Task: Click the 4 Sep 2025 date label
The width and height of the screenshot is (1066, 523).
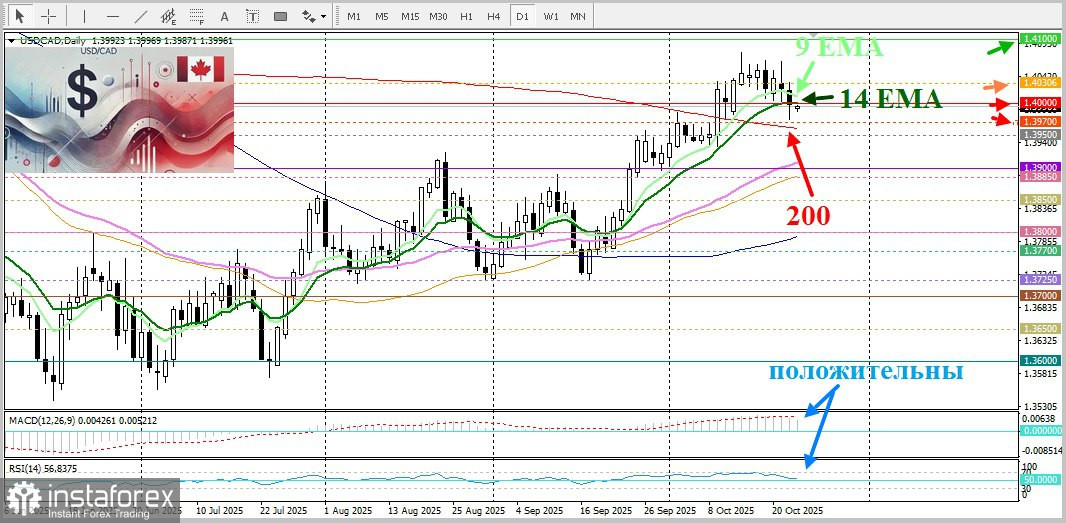Action: (x=541, y=510)
